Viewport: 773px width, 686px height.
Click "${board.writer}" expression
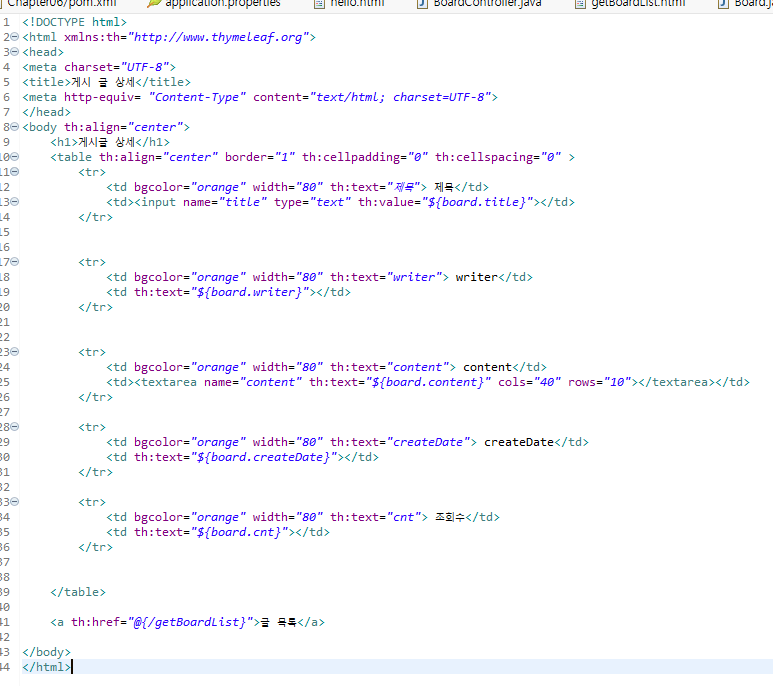[x=253, y=292]
